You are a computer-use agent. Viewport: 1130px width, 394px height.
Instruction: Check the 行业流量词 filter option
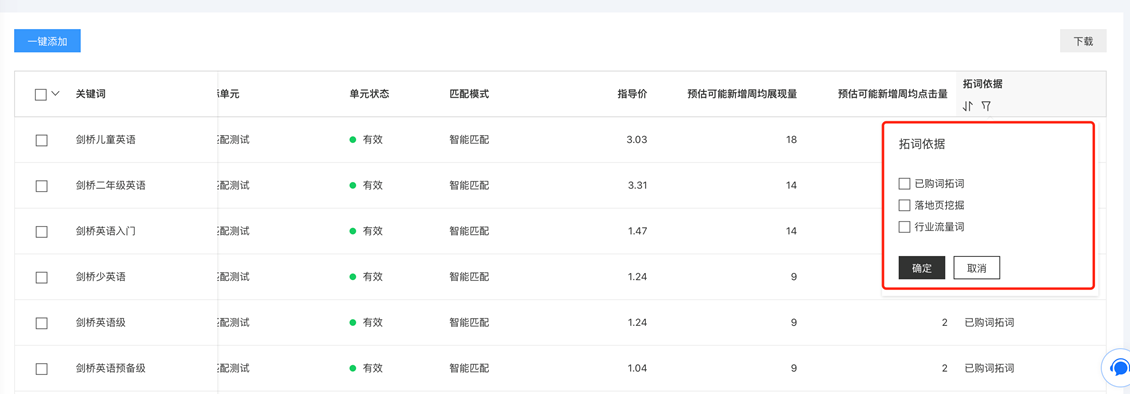904,227
